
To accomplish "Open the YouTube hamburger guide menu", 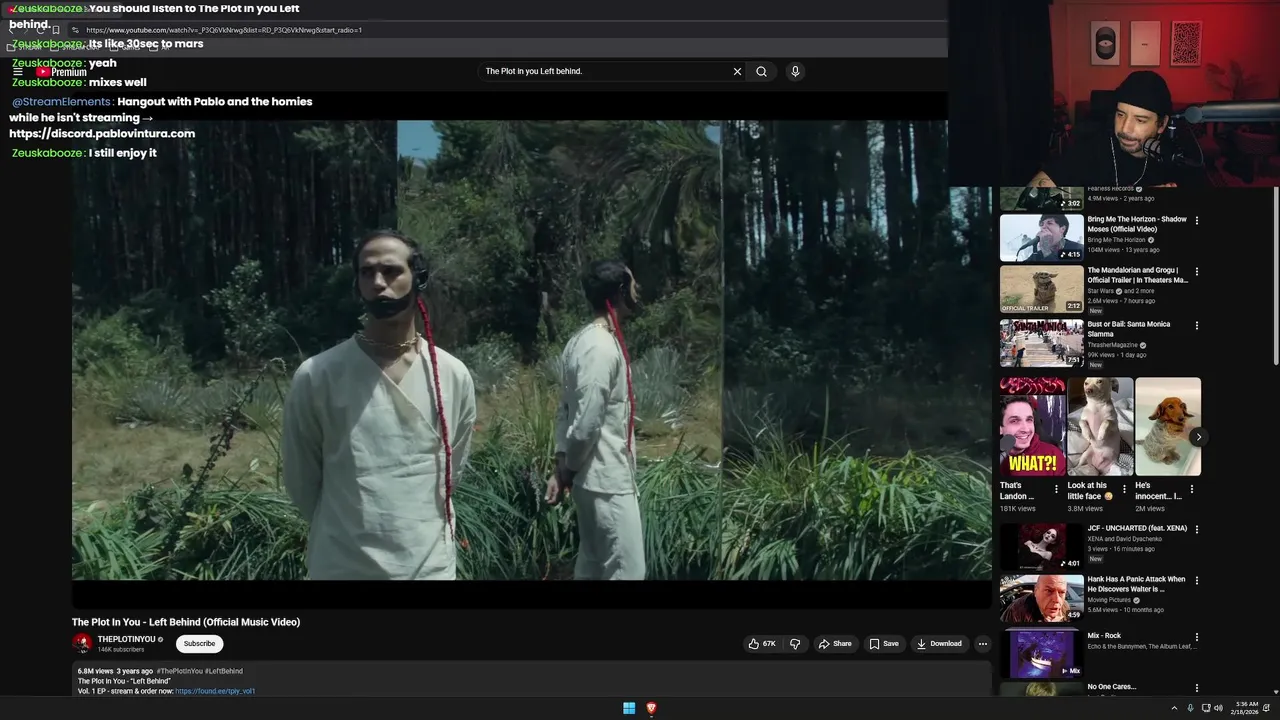I will [18, 72].
